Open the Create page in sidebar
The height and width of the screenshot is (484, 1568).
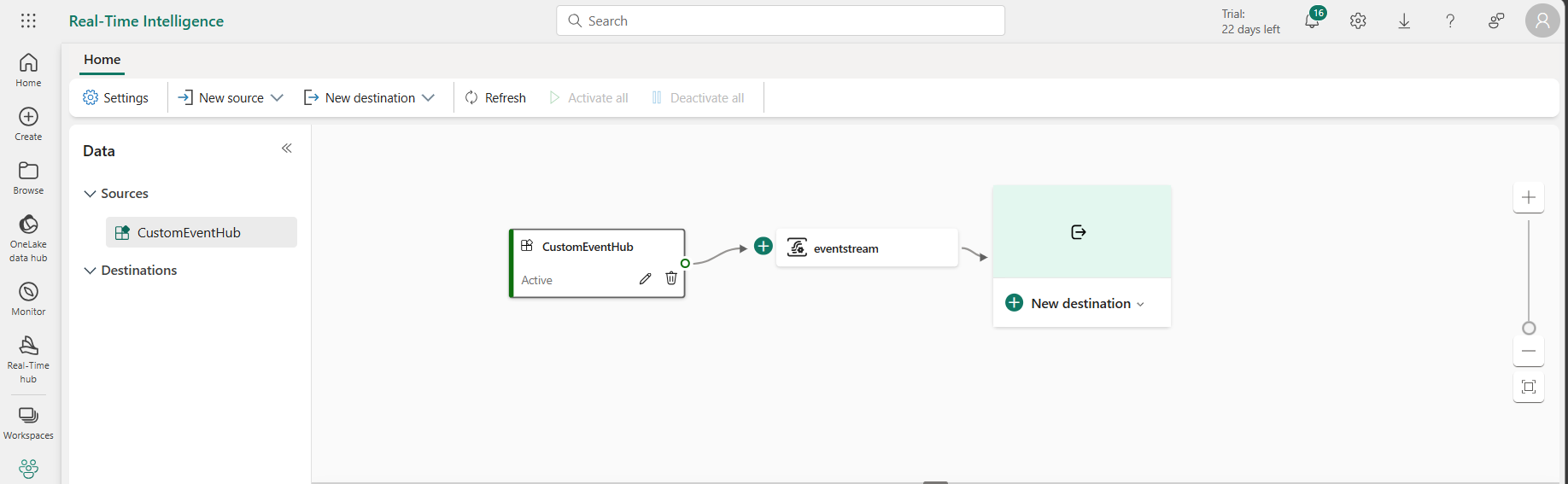(x=28, y=124)
